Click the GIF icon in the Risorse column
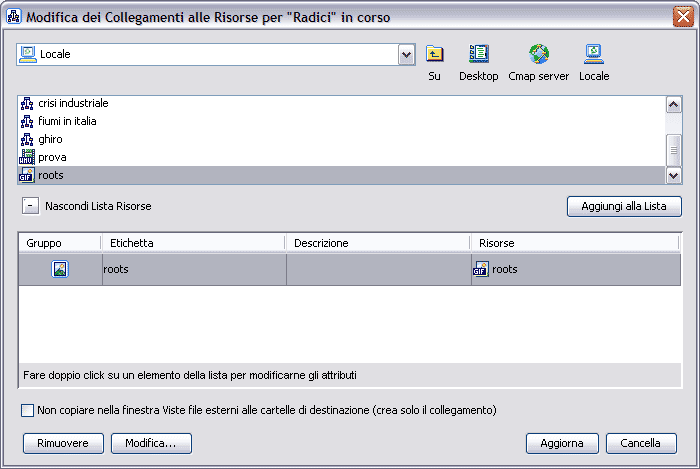The image size is (700, 469). [x=481, y=269]
